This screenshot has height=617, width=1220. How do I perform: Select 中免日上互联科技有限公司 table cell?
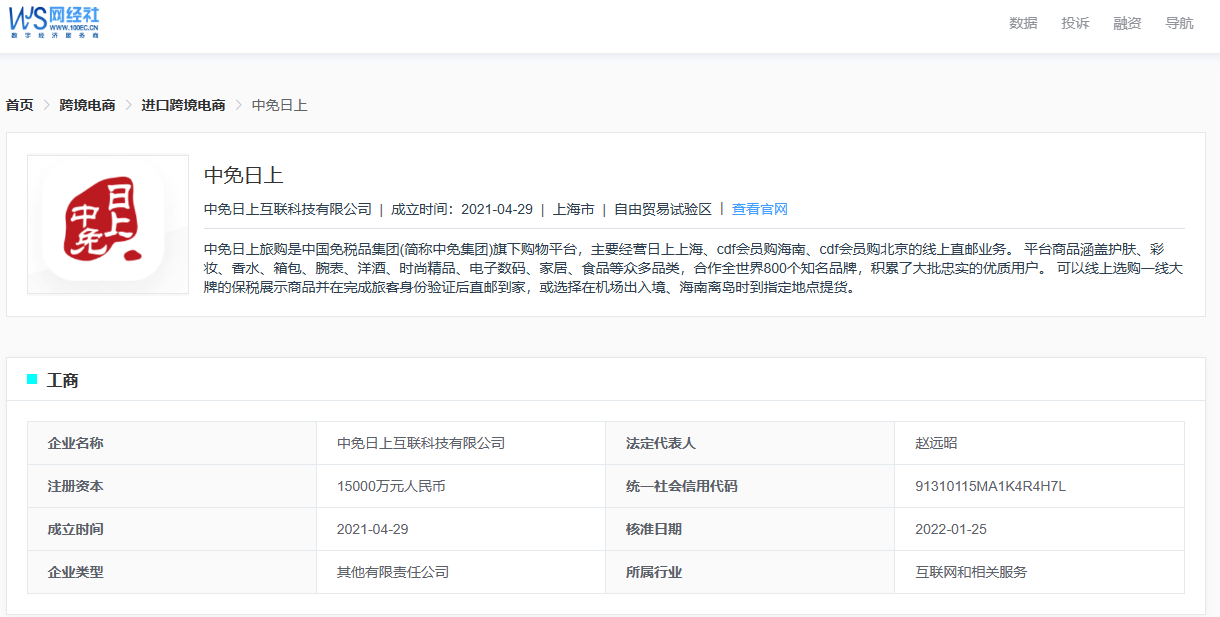(x=461, y=443)
